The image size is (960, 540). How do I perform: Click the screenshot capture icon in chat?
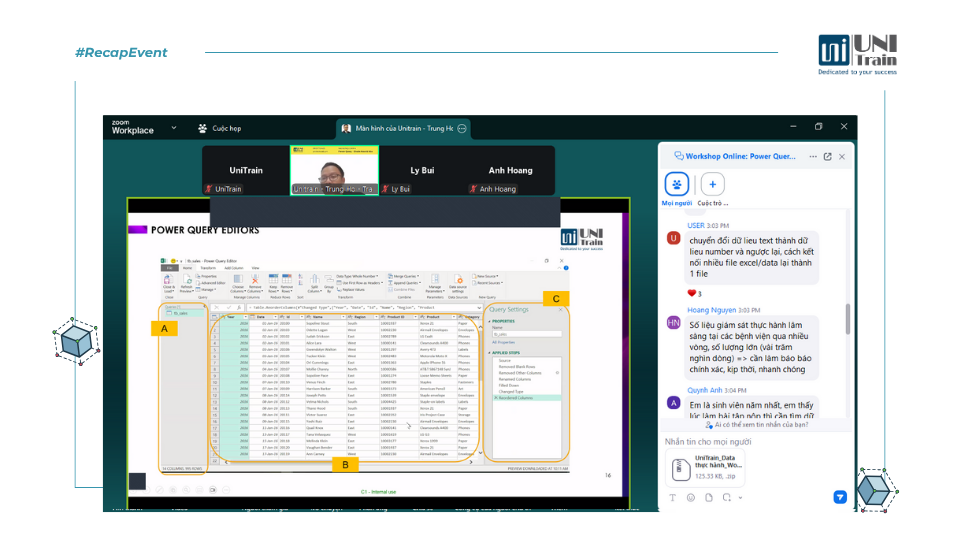click(x=727, y=498)
